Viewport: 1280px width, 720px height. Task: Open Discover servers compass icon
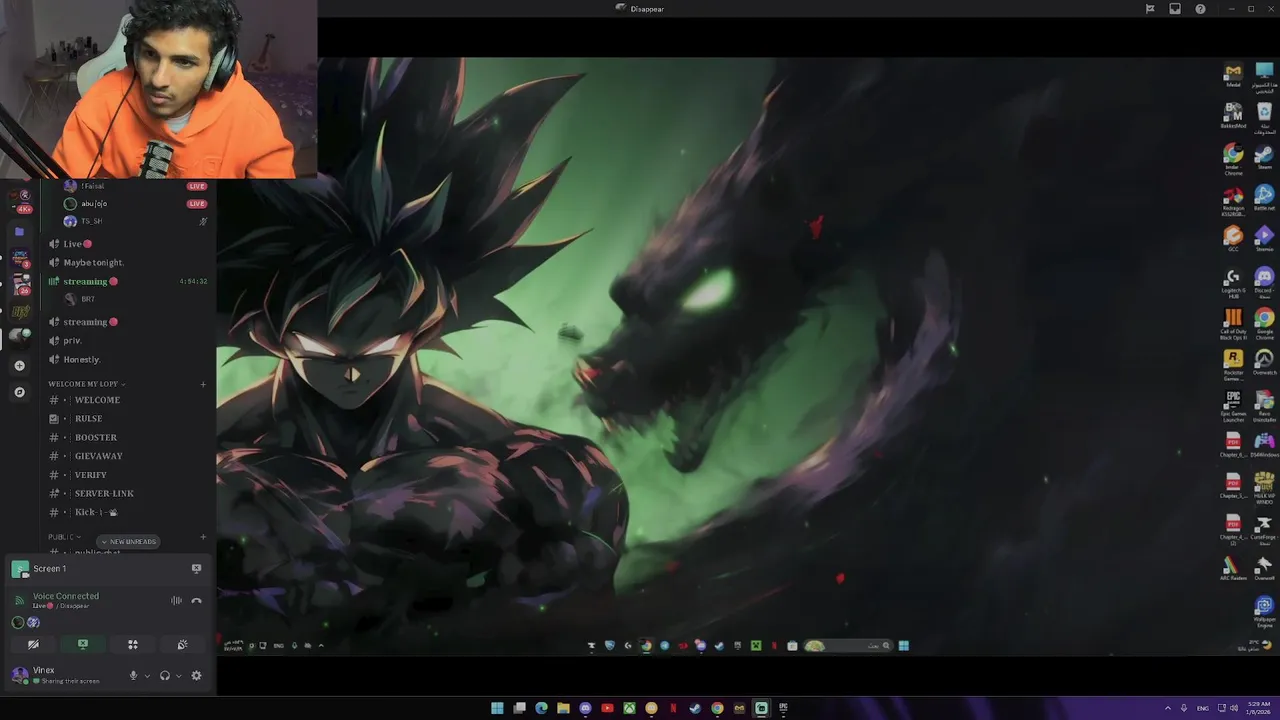(x=19, y=392)
